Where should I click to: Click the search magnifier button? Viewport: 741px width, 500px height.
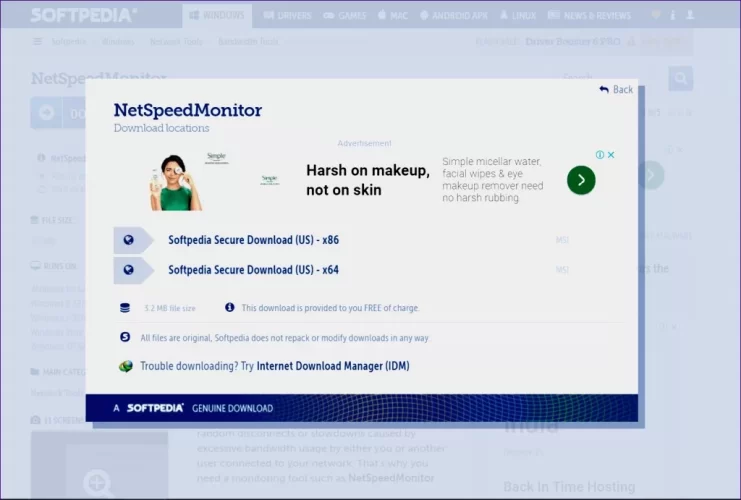681,78
